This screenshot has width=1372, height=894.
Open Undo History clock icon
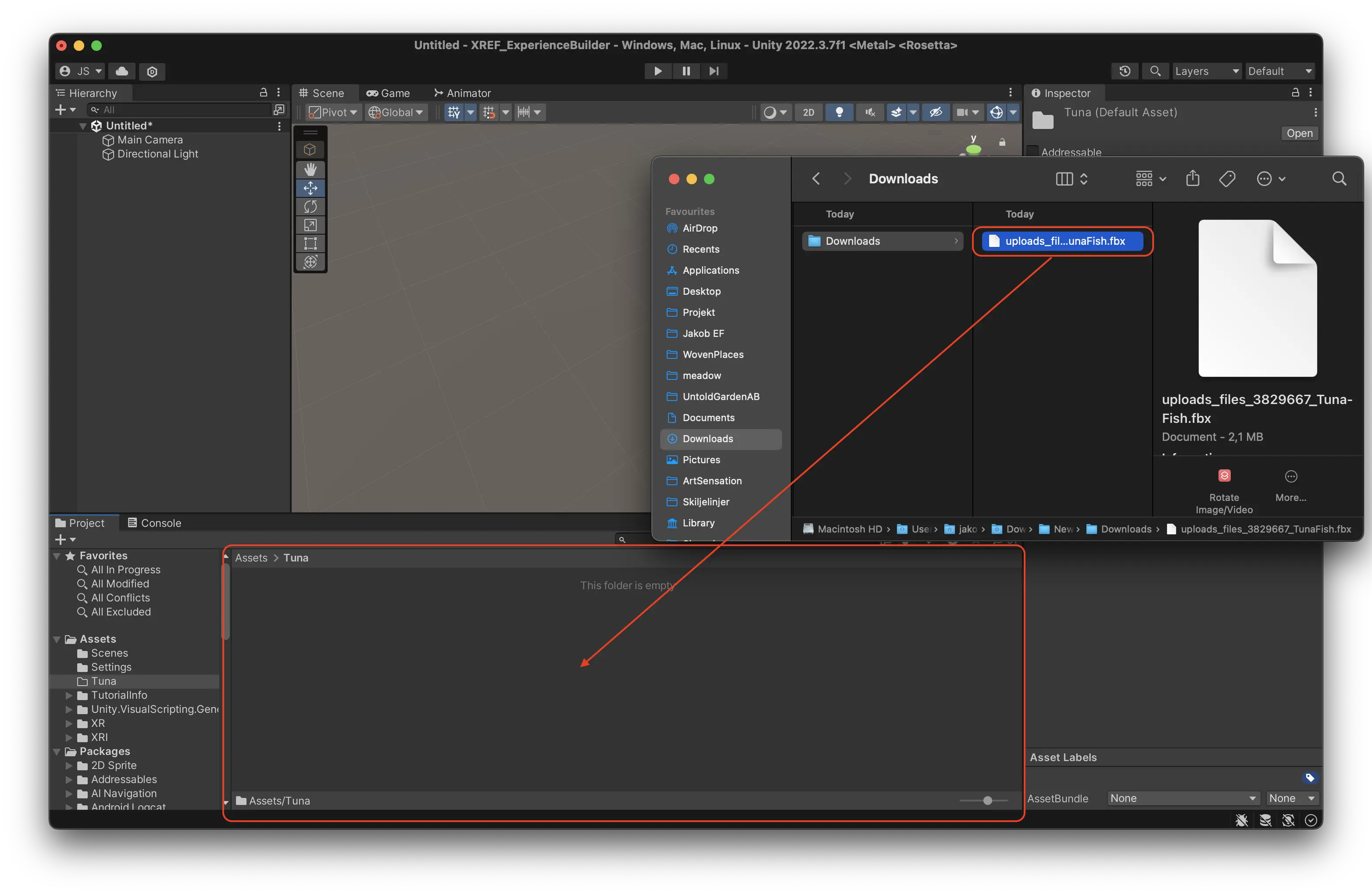1124,71
